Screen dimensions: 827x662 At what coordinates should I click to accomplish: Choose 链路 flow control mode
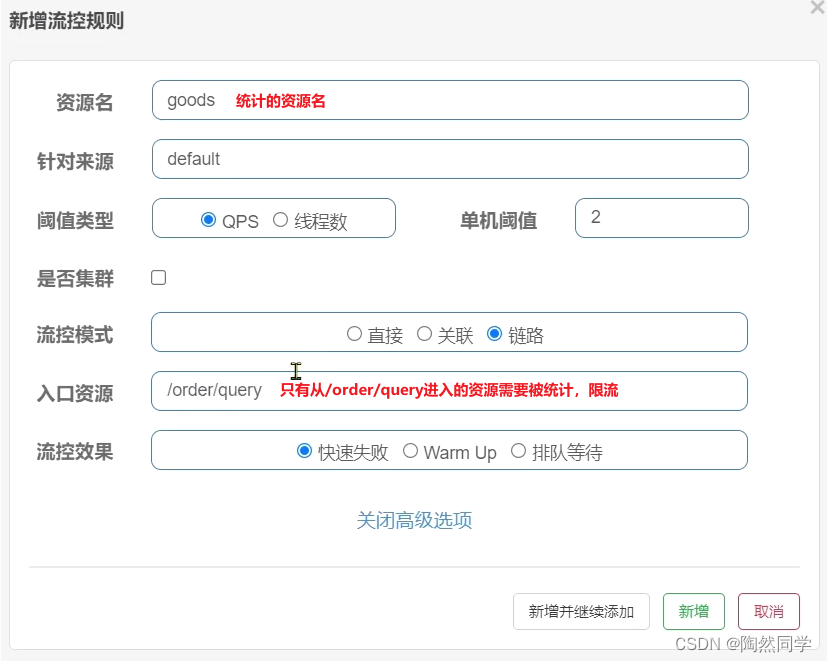(494, 334)
